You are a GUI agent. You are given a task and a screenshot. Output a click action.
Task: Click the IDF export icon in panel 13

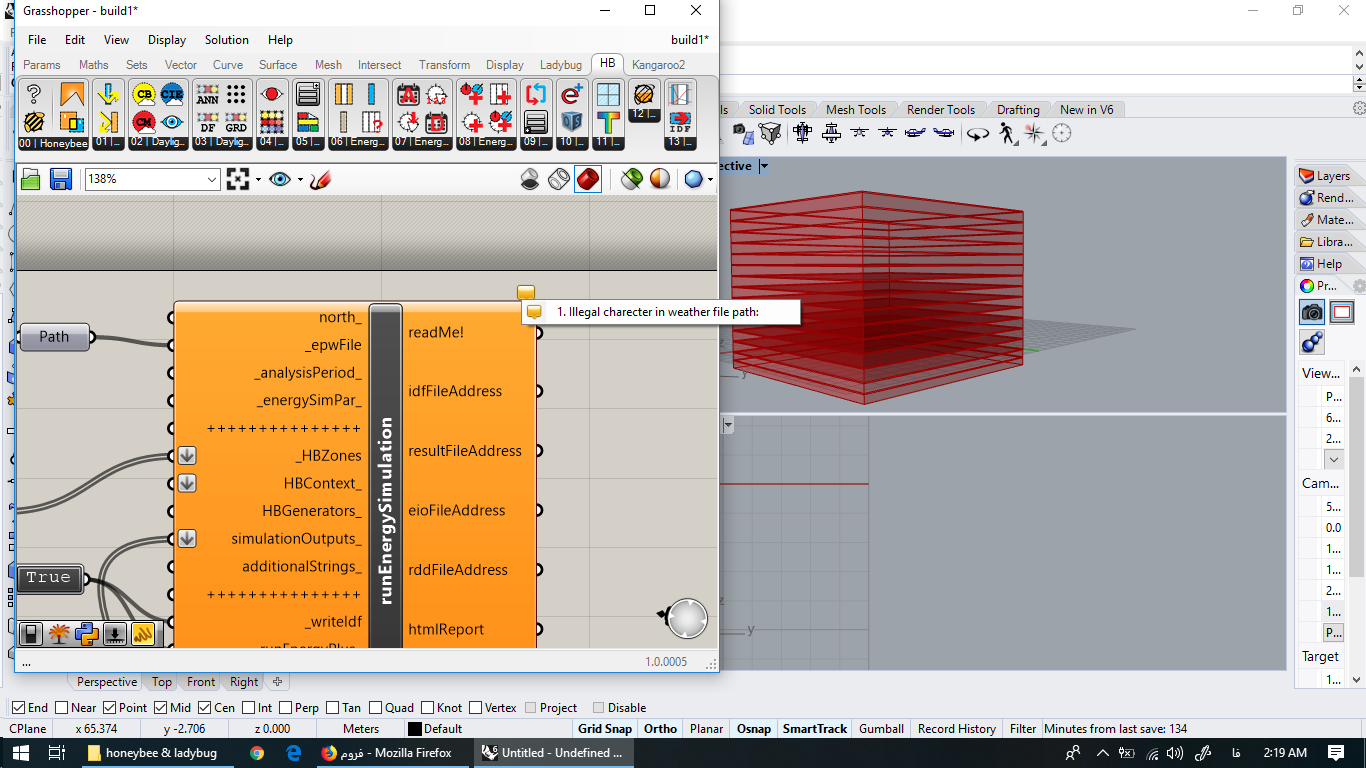pyautogui.click(x=679, y=122)
